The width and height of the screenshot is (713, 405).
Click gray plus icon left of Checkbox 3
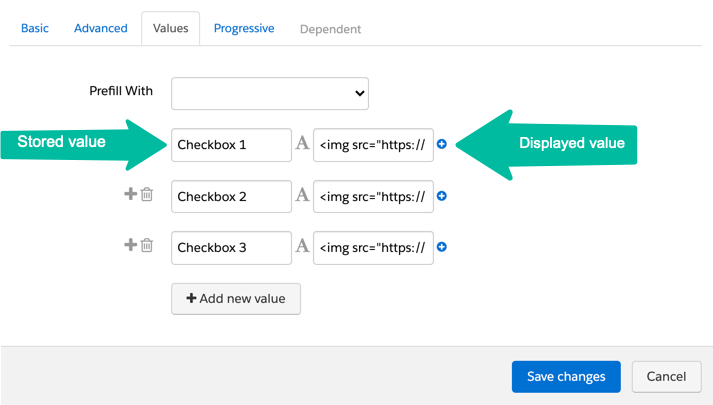pos(129,246)
